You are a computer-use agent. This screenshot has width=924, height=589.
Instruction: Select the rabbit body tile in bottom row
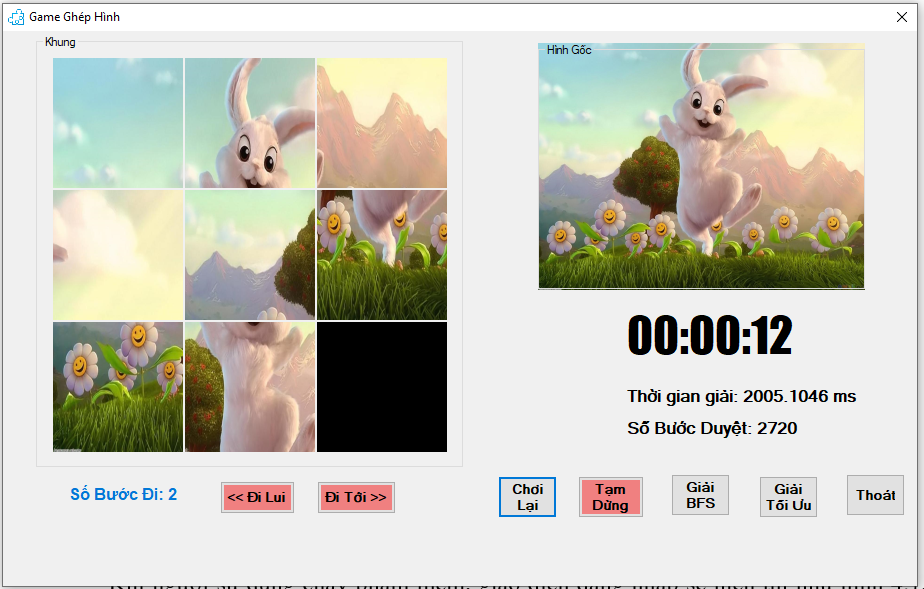click(x=250, y=387)
